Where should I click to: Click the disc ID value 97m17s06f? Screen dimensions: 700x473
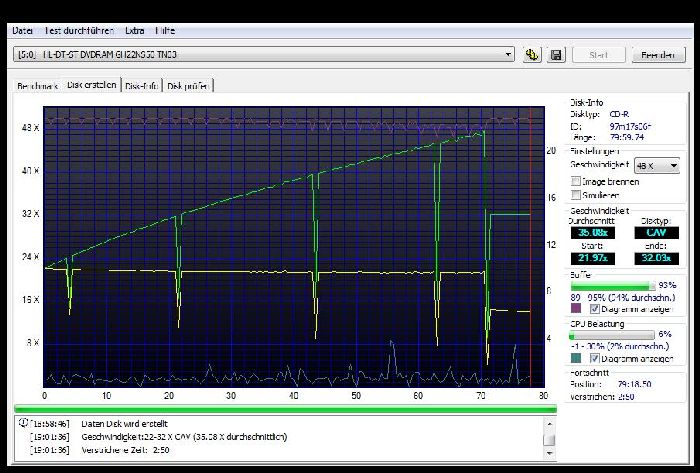pos(630,126)
